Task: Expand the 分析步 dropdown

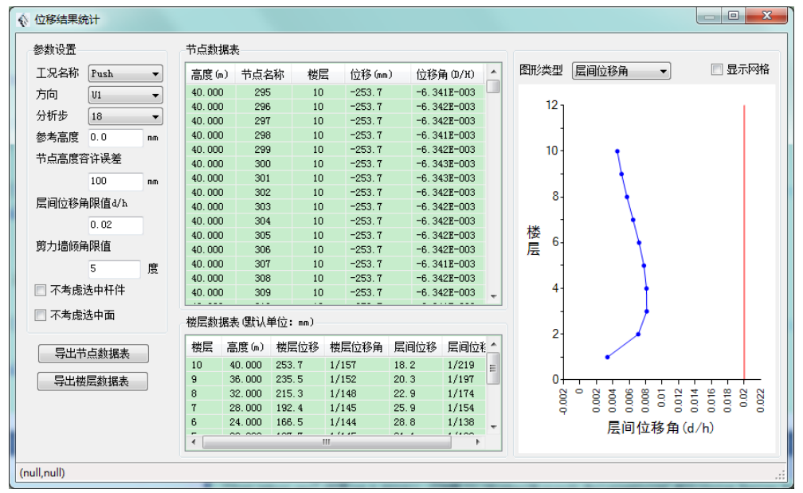Action: [x=125, y=117]
